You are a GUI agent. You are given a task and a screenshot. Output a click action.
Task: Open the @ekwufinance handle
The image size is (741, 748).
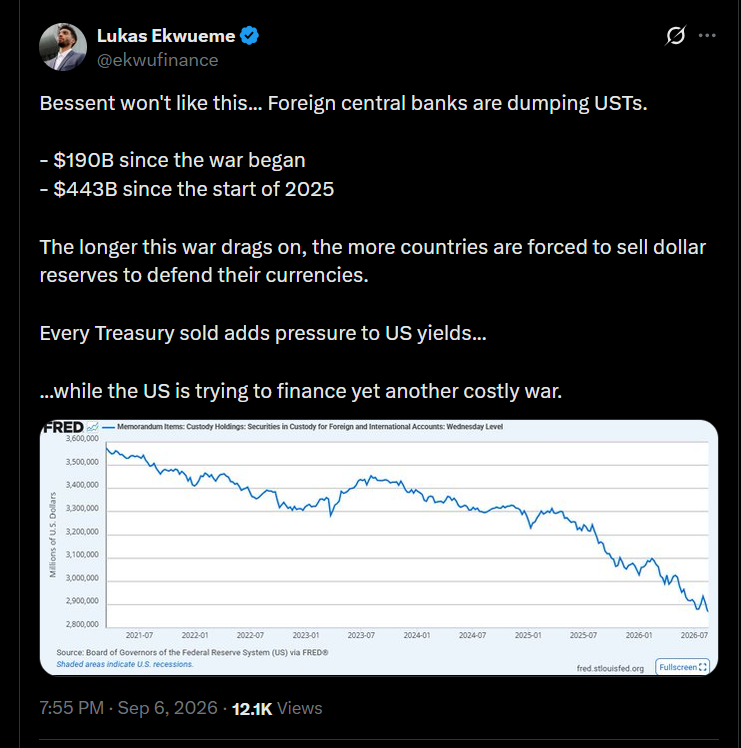click(x=157, y=60)
